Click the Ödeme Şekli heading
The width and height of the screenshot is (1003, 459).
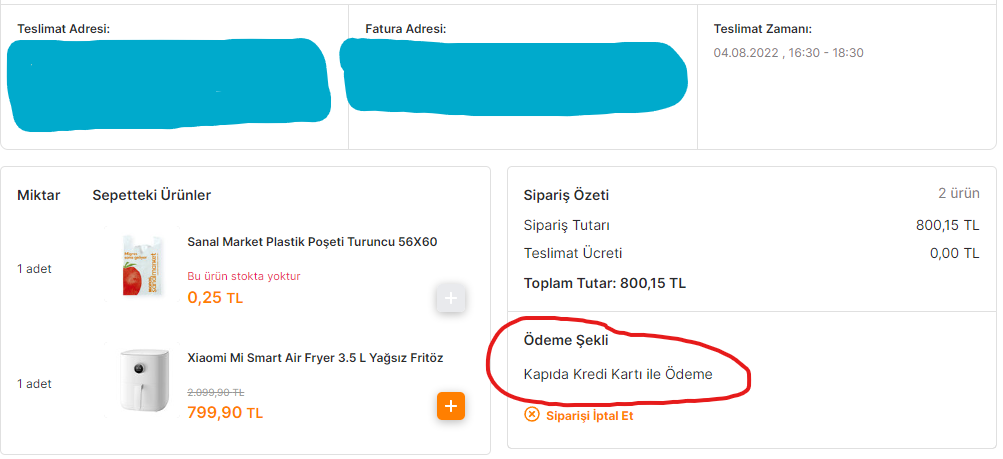click(x=566, y=340)
